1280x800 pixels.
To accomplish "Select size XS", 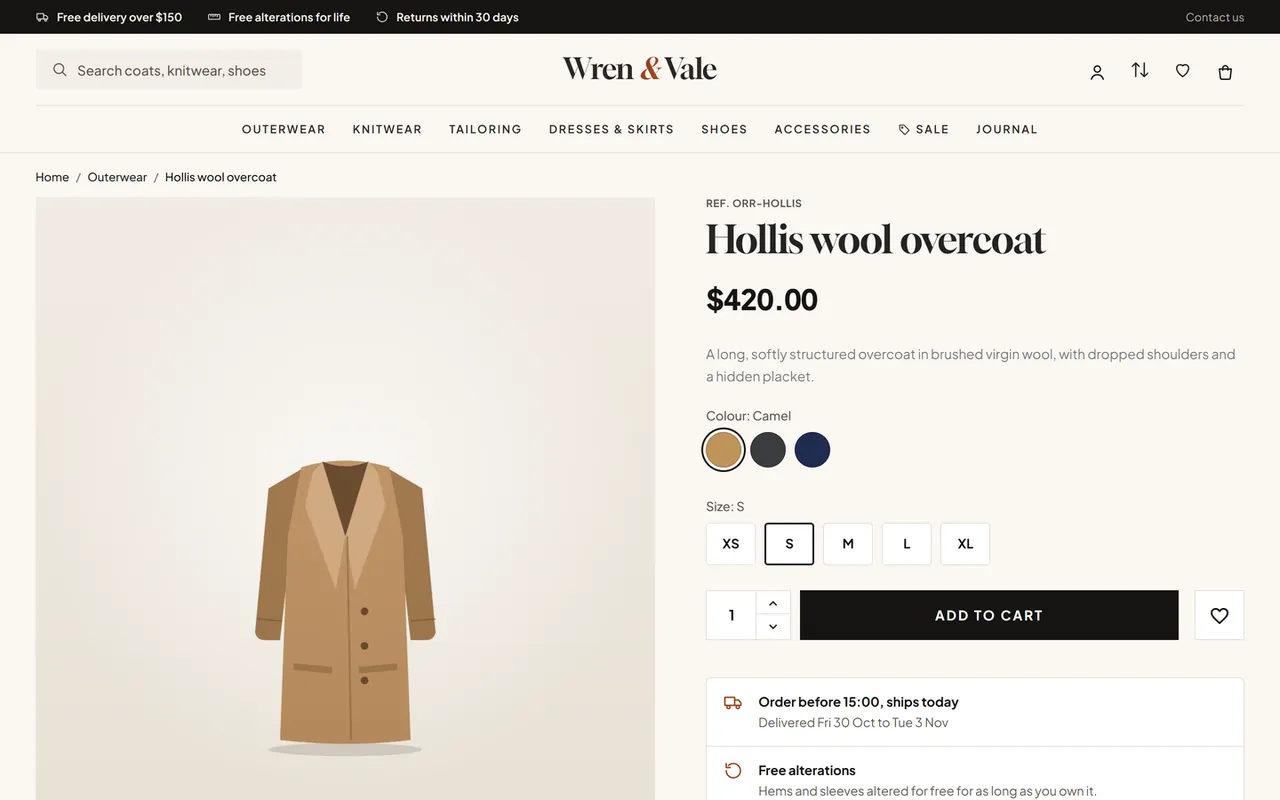I will click(731, 544).
